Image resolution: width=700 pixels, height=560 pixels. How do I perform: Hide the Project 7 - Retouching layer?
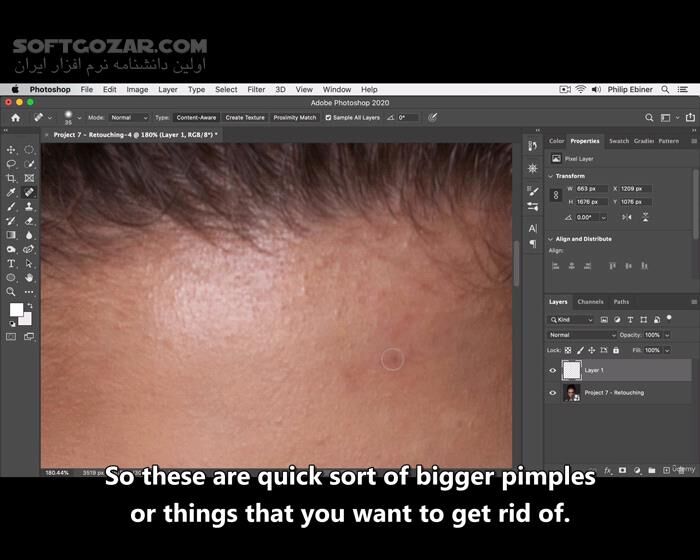click(553, 393)
